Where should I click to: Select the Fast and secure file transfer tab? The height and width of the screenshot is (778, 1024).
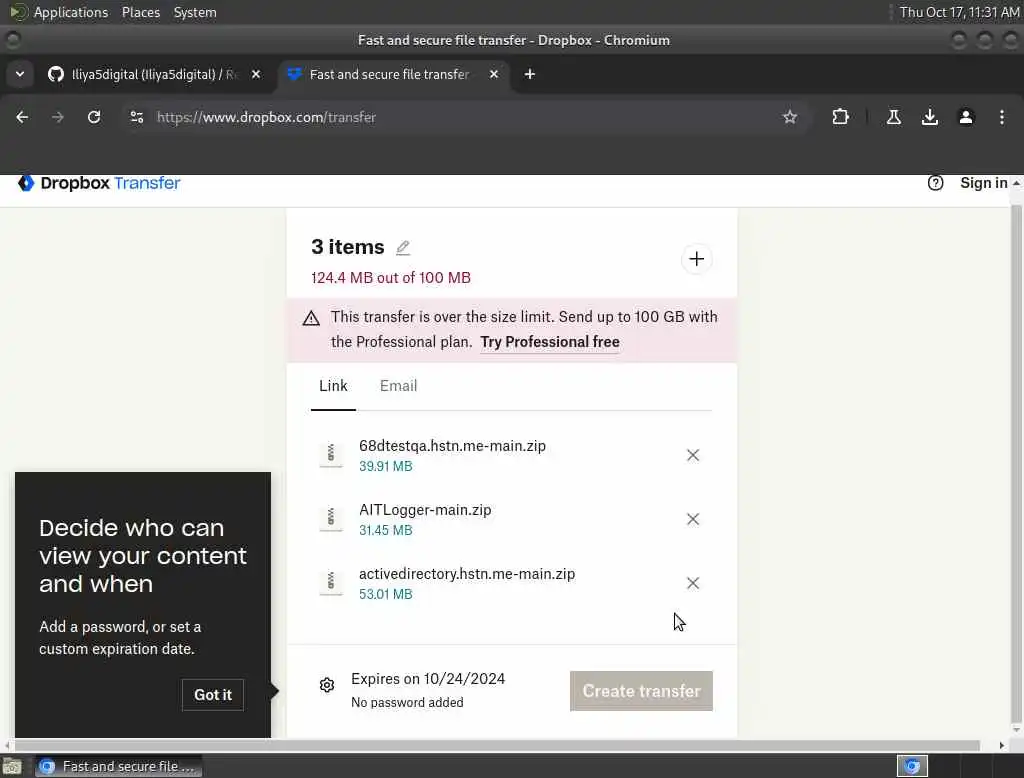point(389,74)
